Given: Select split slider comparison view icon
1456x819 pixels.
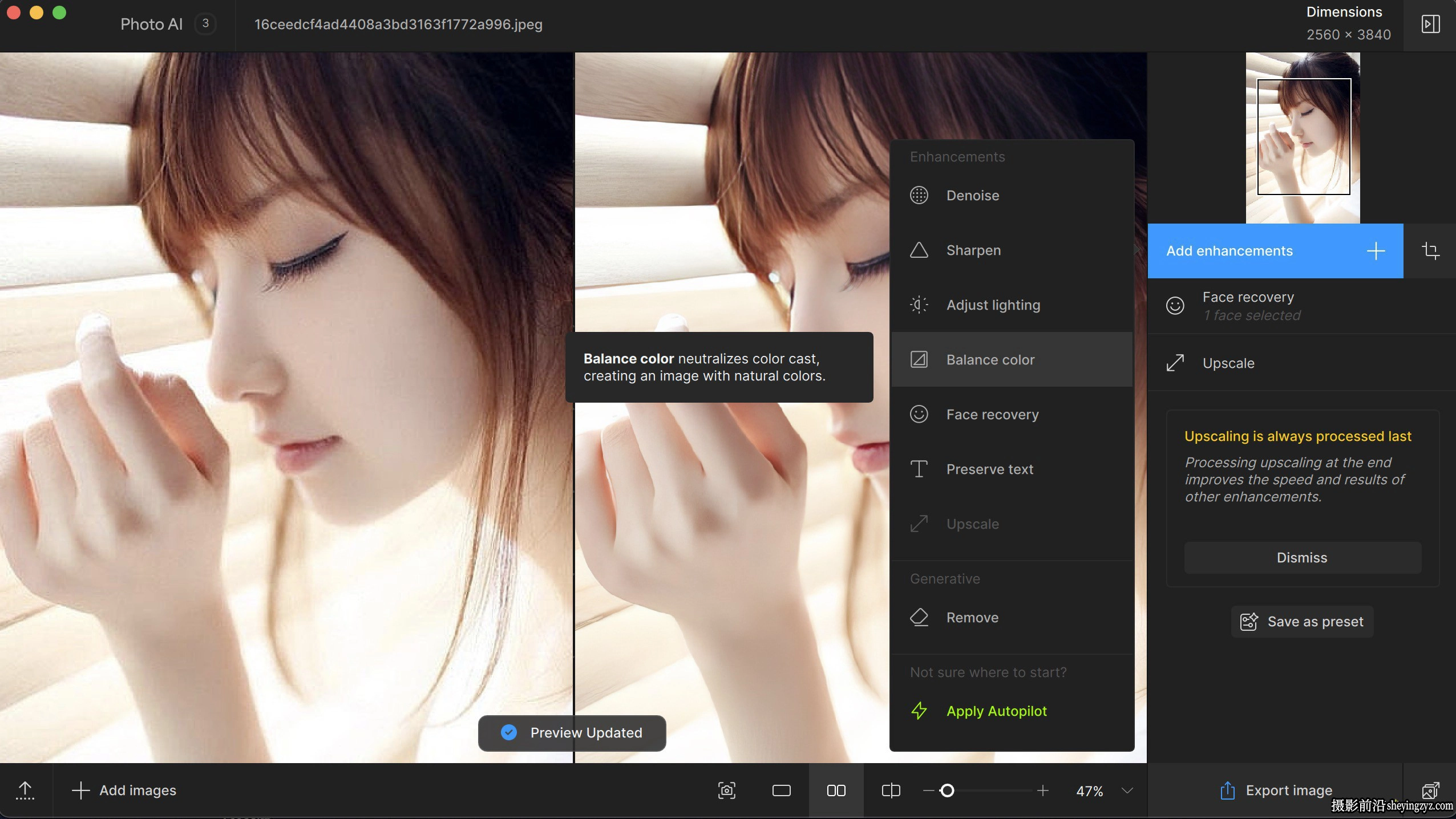Looking at the screenshot, I should [891, 790].
